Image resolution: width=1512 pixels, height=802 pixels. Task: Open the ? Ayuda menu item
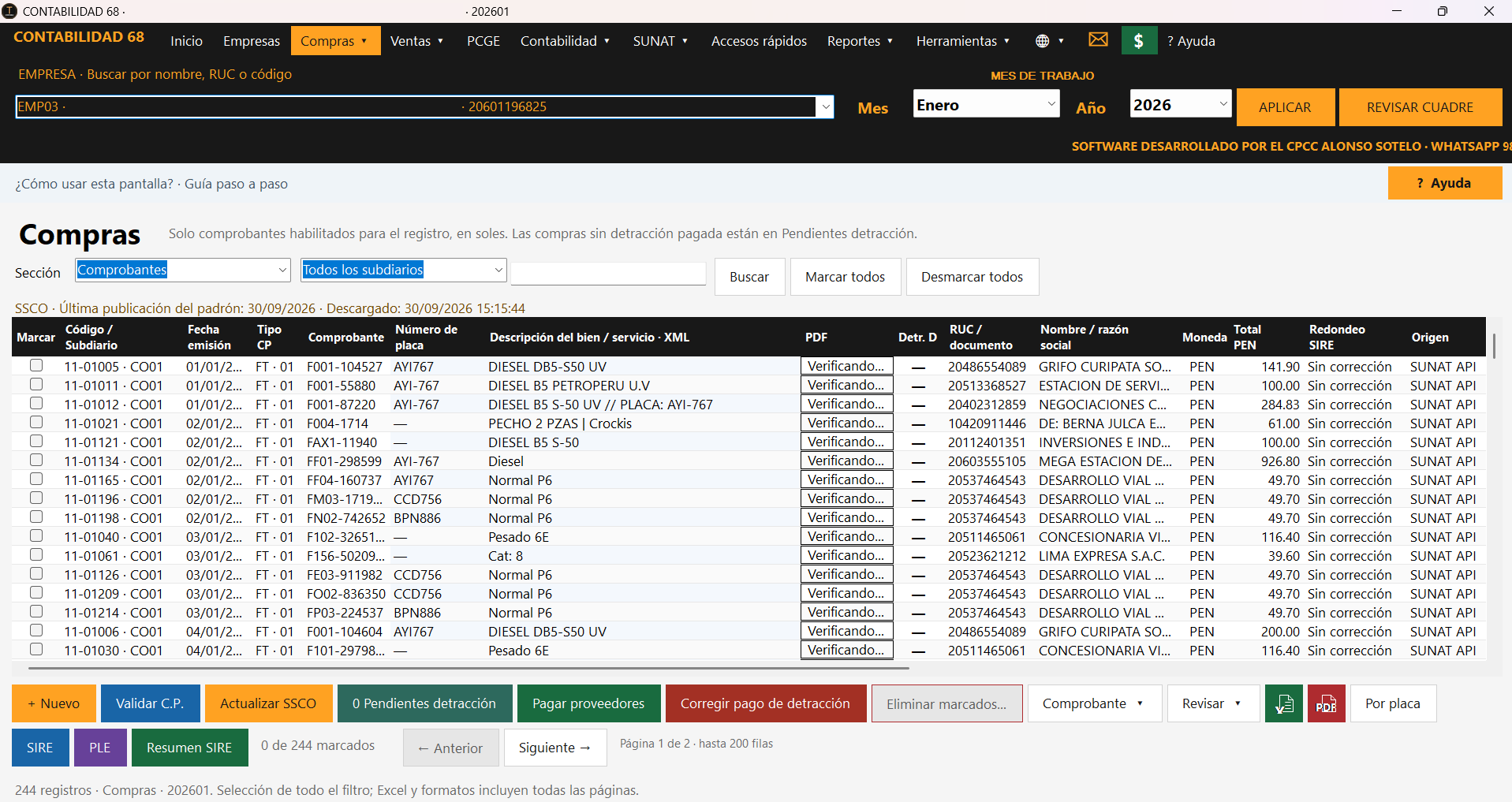[1191, 41]
